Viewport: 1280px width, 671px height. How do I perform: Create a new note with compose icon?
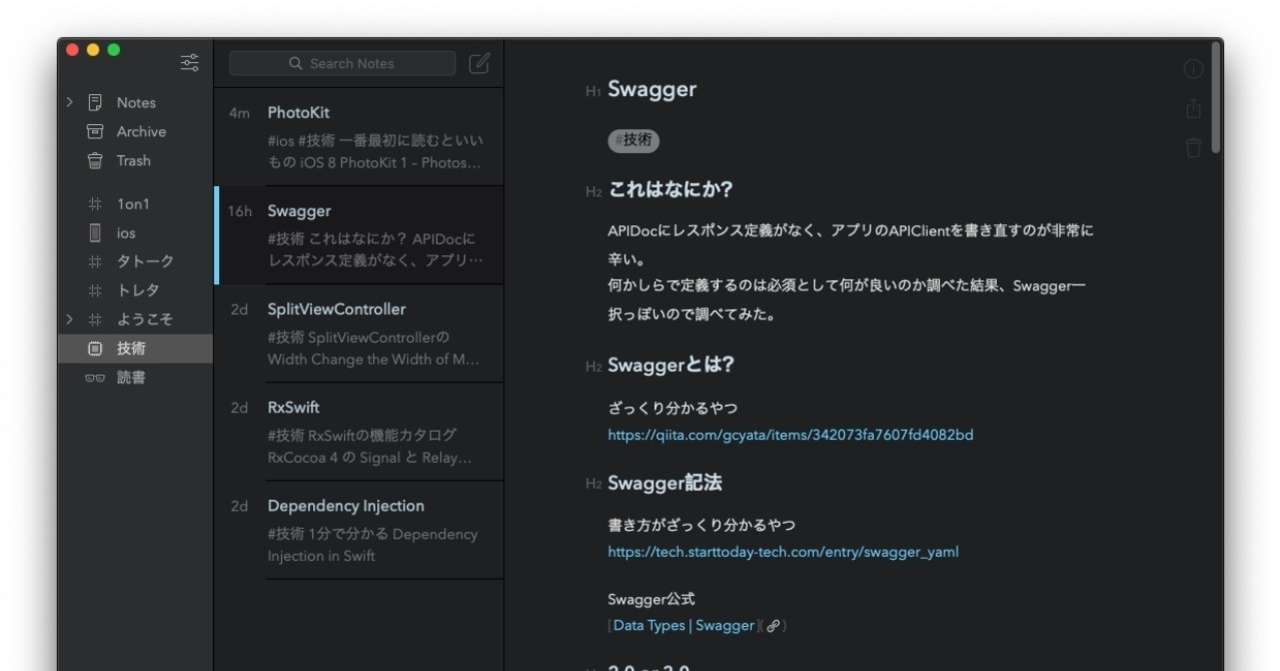coord(480,63)
